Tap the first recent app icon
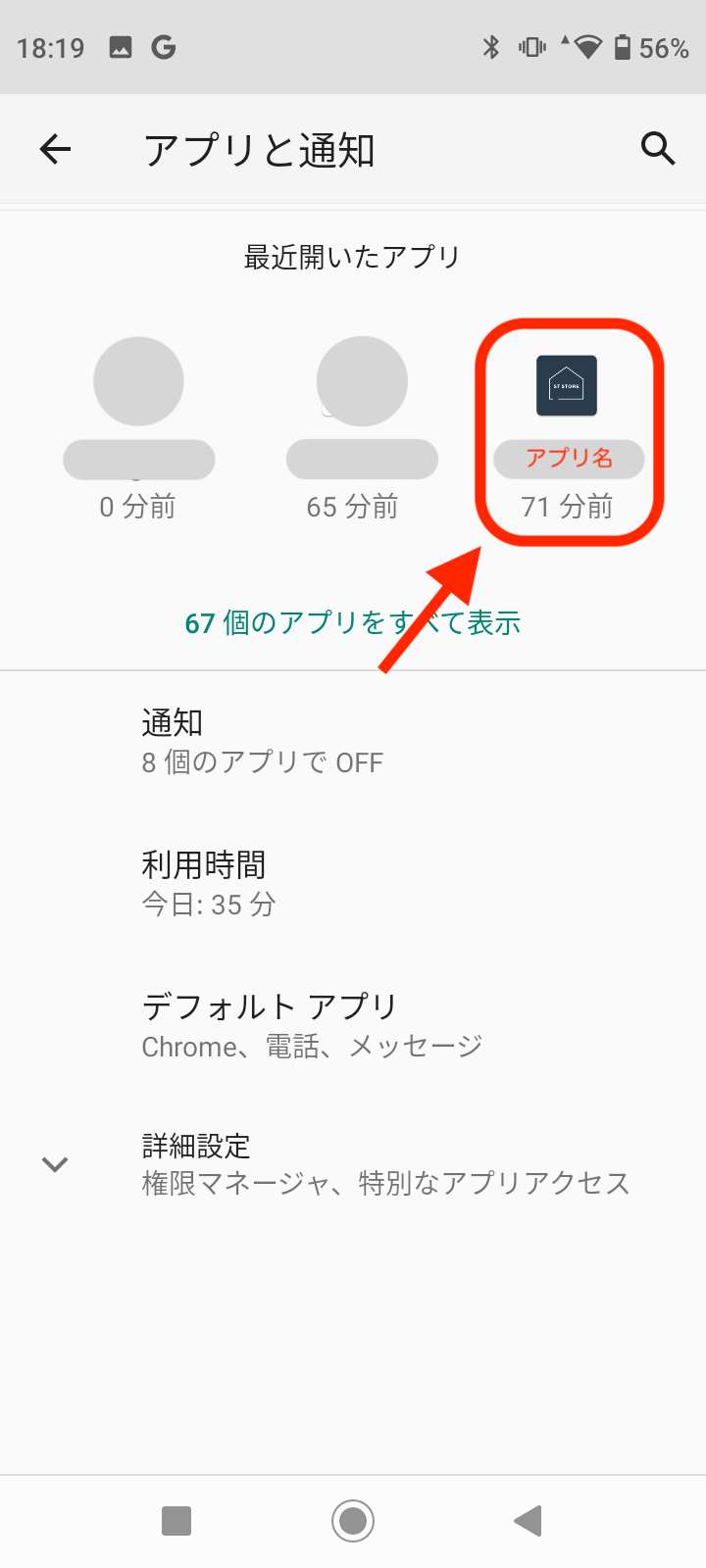Viewport: 706px width, 1568px height. 138,381
